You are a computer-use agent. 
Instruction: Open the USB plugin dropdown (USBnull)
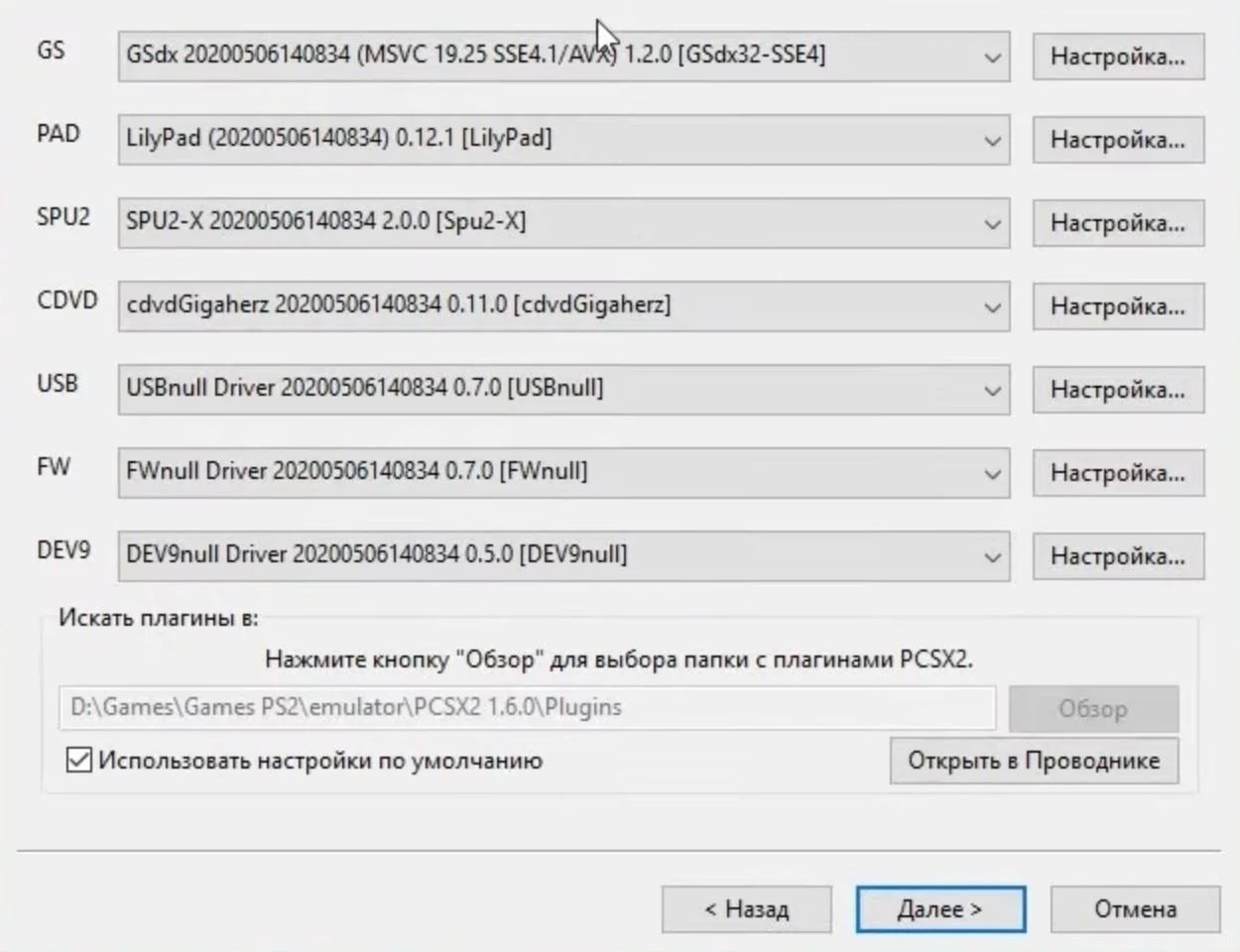[563, 389]
